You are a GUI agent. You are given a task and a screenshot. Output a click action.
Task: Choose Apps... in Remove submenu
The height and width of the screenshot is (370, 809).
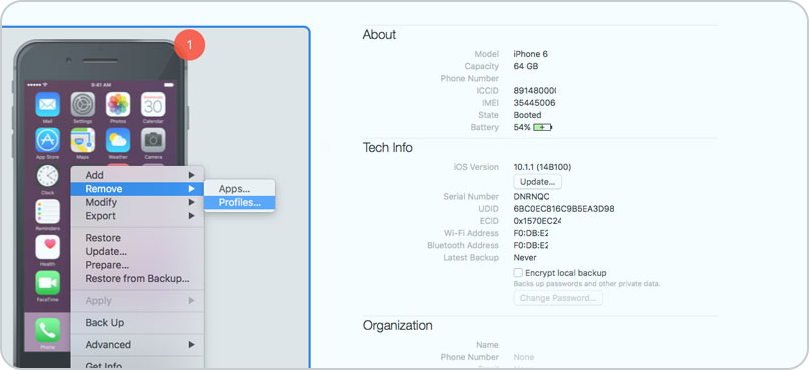239,189
